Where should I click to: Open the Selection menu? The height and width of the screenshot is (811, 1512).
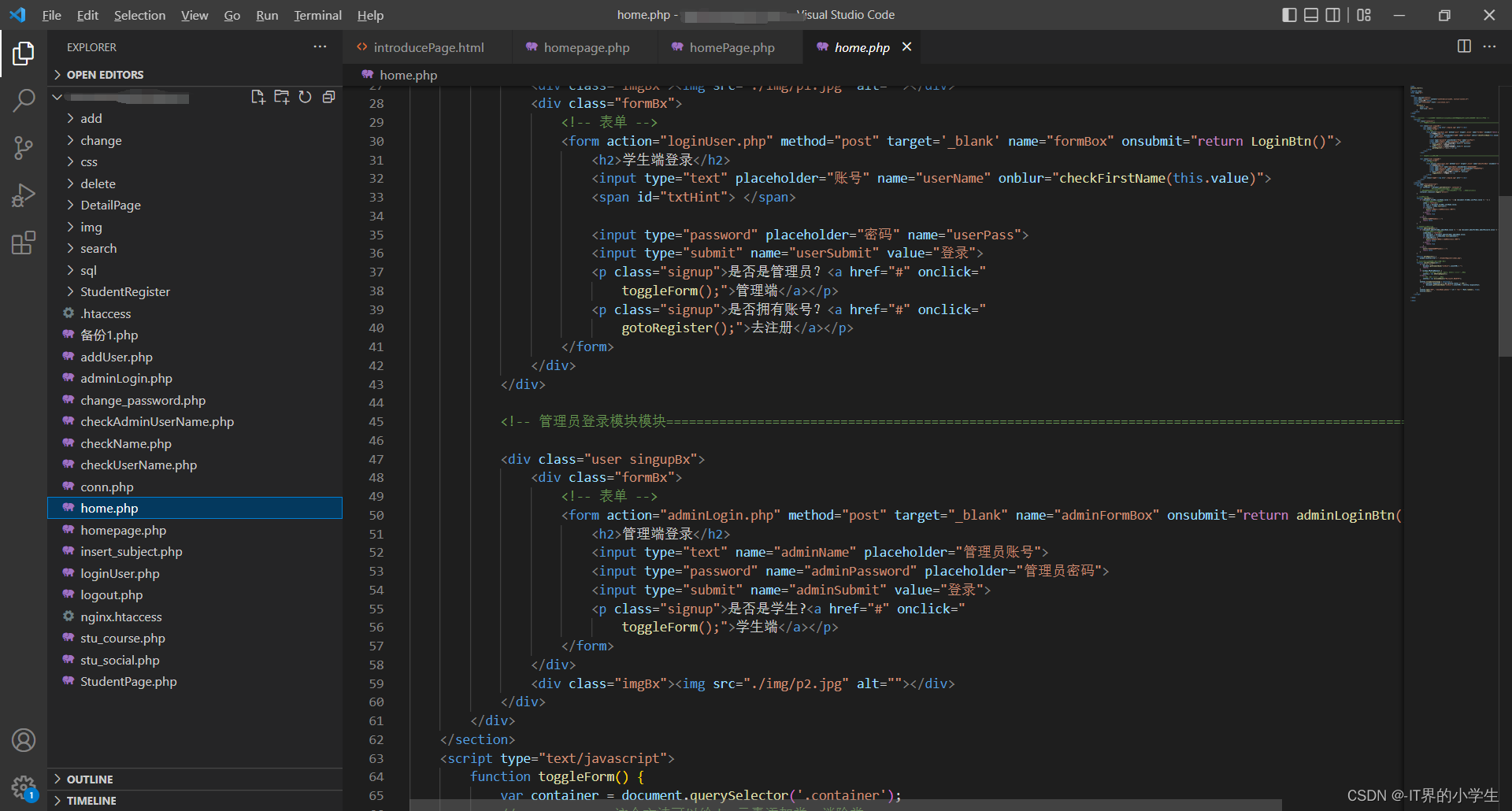139,15
